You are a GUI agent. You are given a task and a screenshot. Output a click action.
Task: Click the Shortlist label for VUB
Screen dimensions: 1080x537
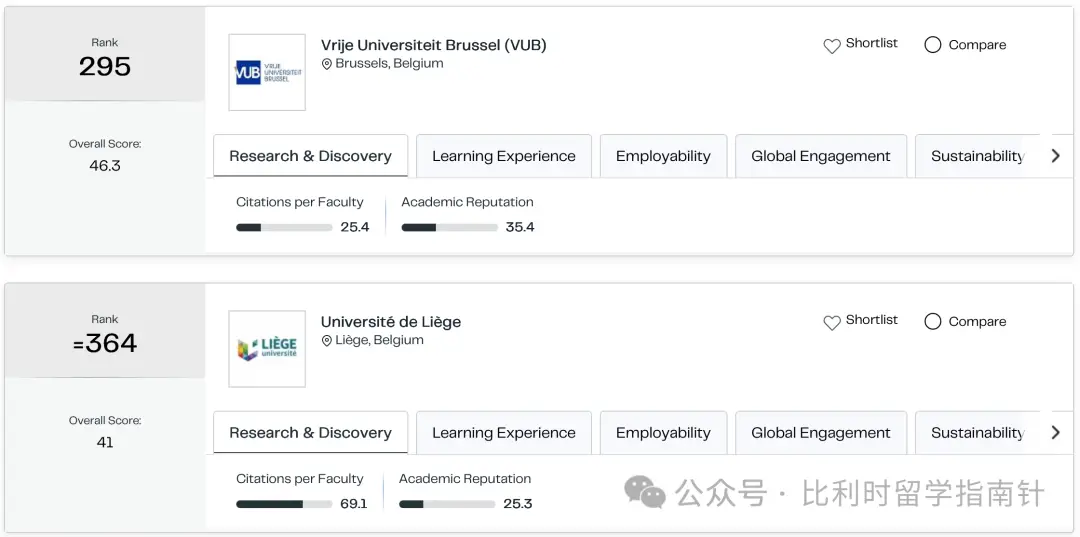pyautogui.click(x=872, y=43)
